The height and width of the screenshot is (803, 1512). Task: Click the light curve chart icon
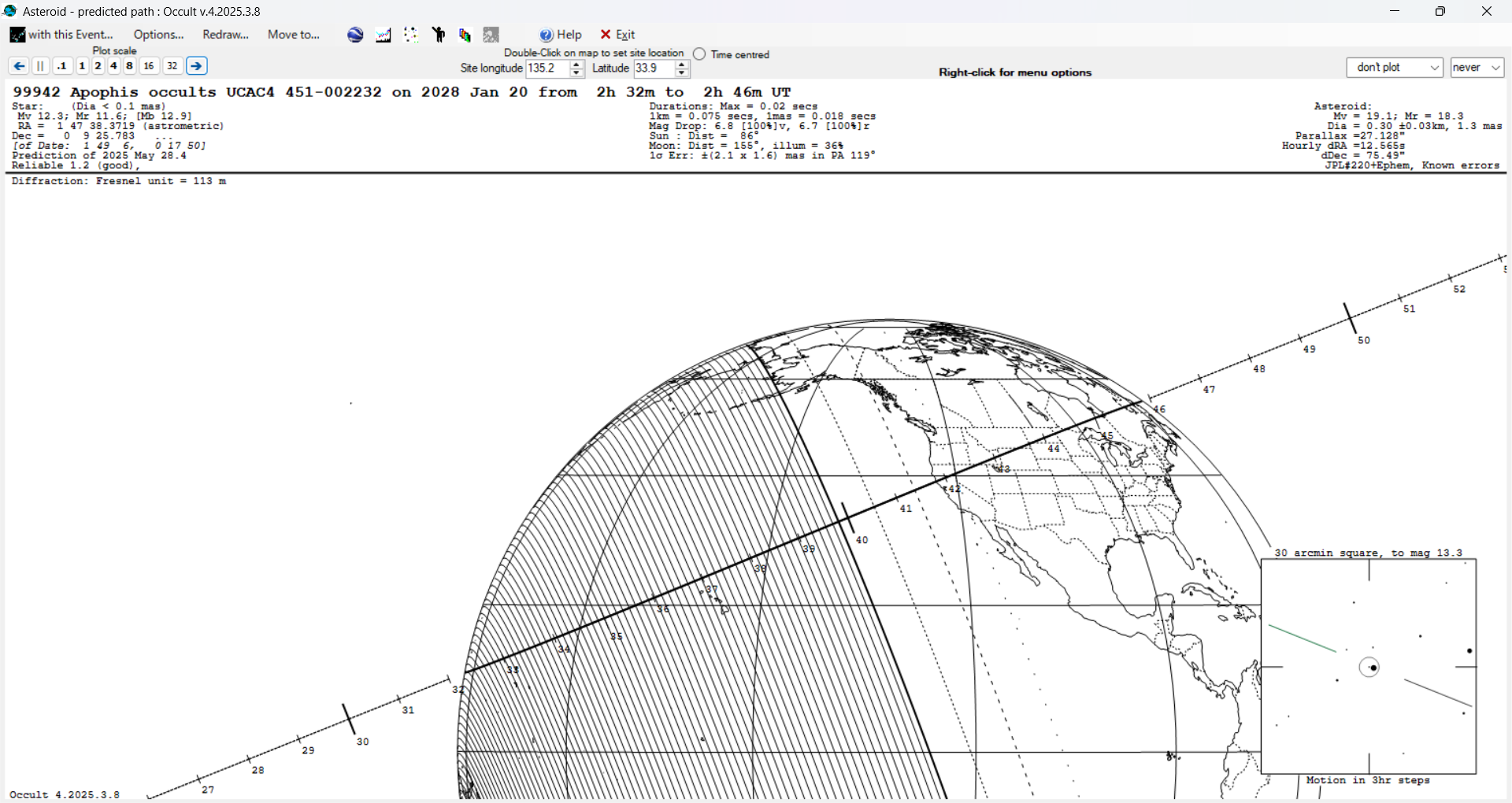pos(384,35)
